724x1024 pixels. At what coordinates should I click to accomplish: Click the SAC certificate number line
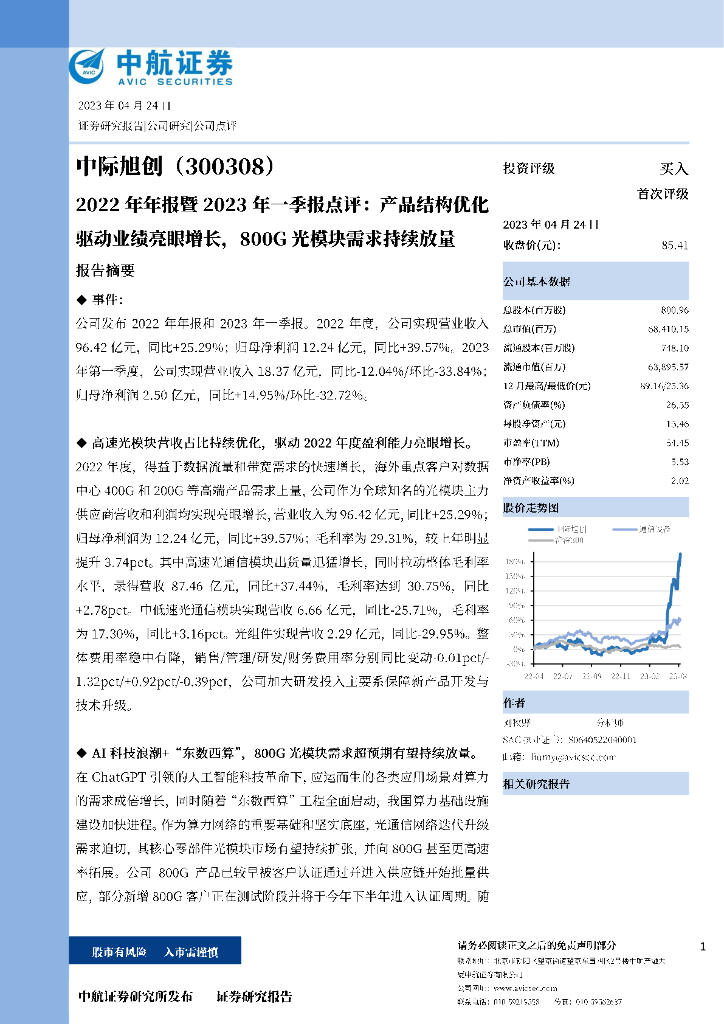[x=569, y=740]
